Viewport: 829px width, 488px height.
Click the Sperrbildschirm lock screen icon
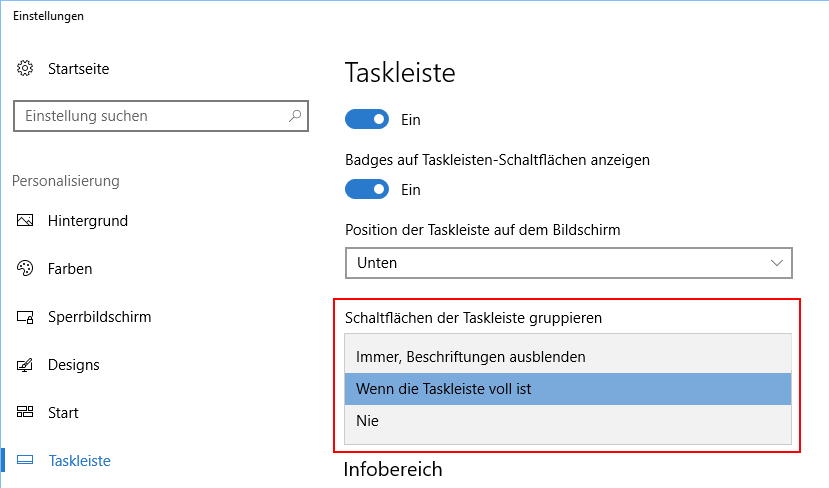tap(25, 317)
